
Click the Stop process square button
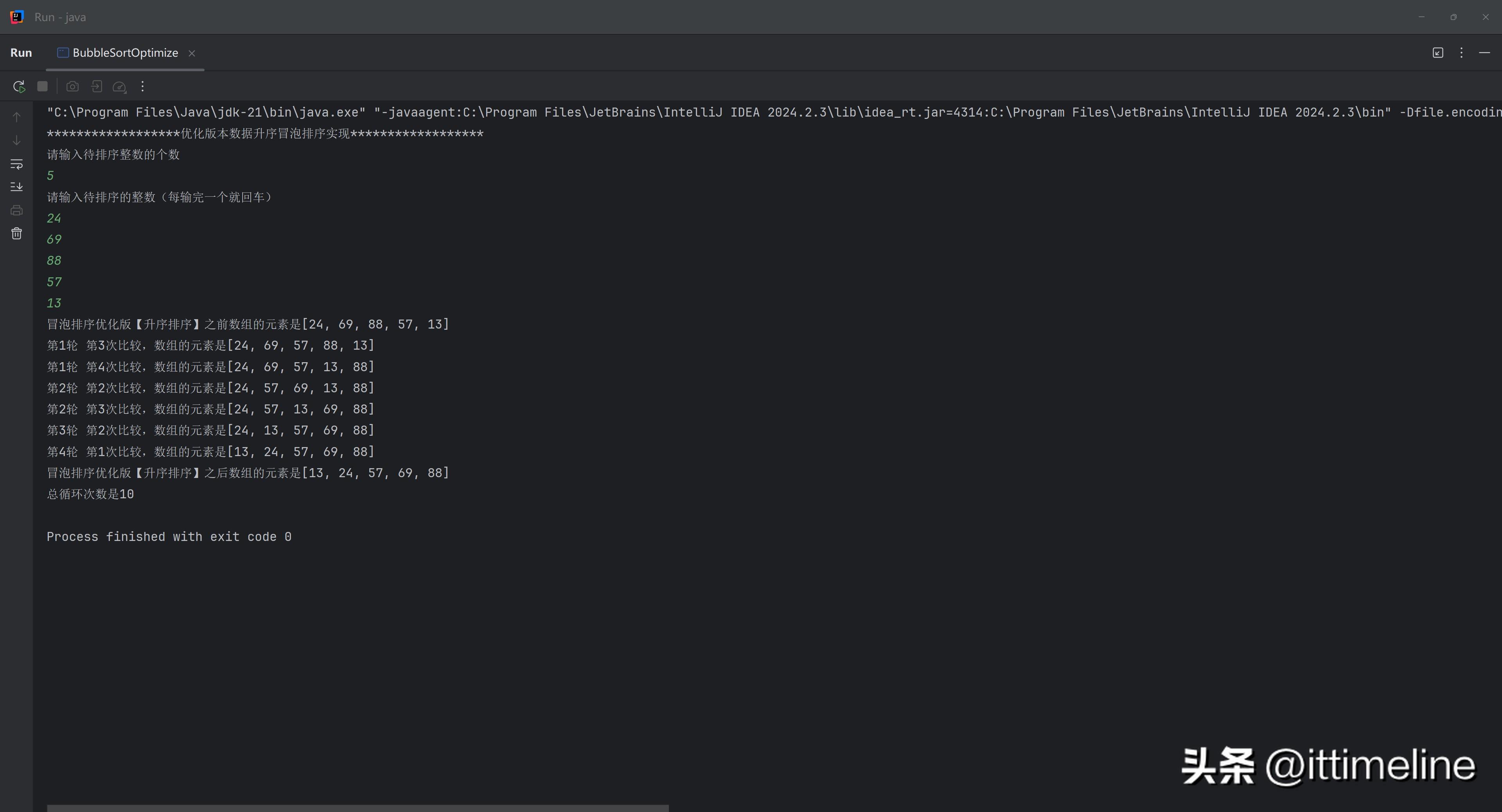(43, 87)
